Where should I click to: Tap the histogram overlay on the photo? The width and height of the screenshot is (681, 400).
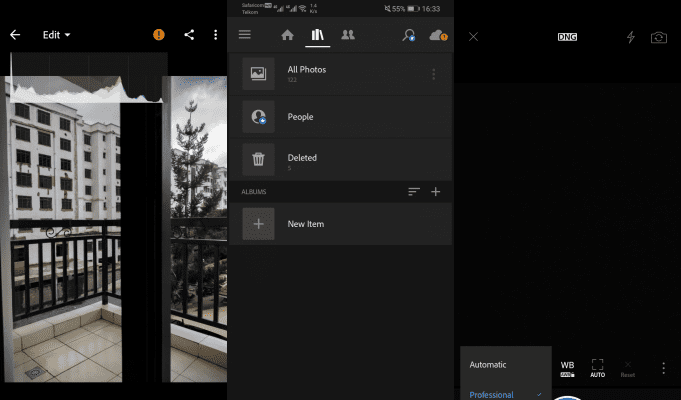tap(89, 78)
